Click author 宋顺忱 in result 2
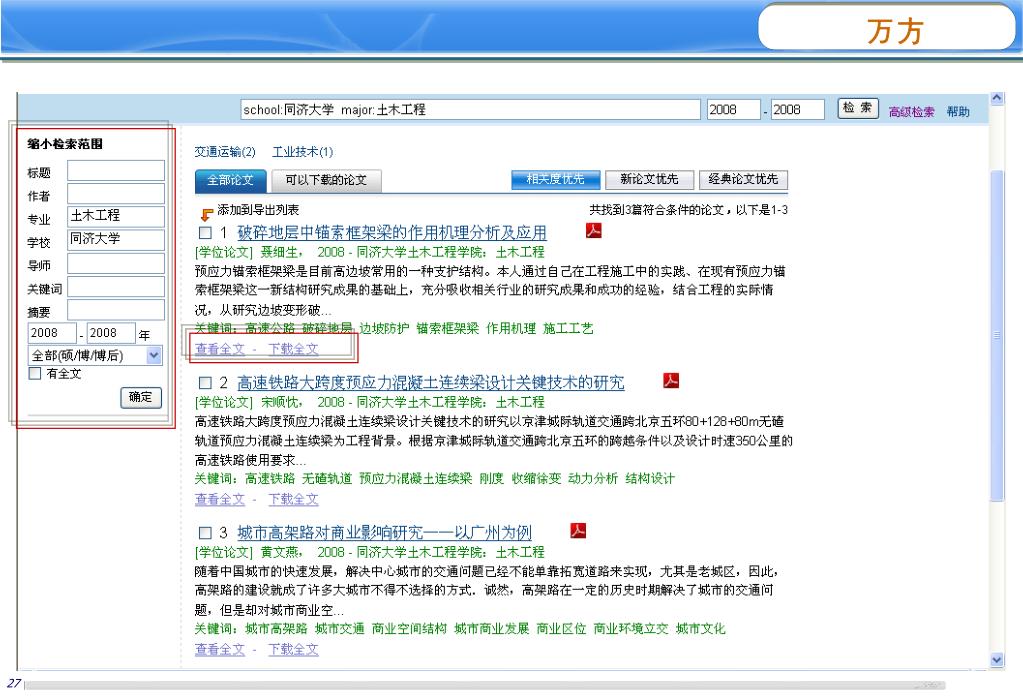Viewport: 1023px width, 696px height. (279, 402)
